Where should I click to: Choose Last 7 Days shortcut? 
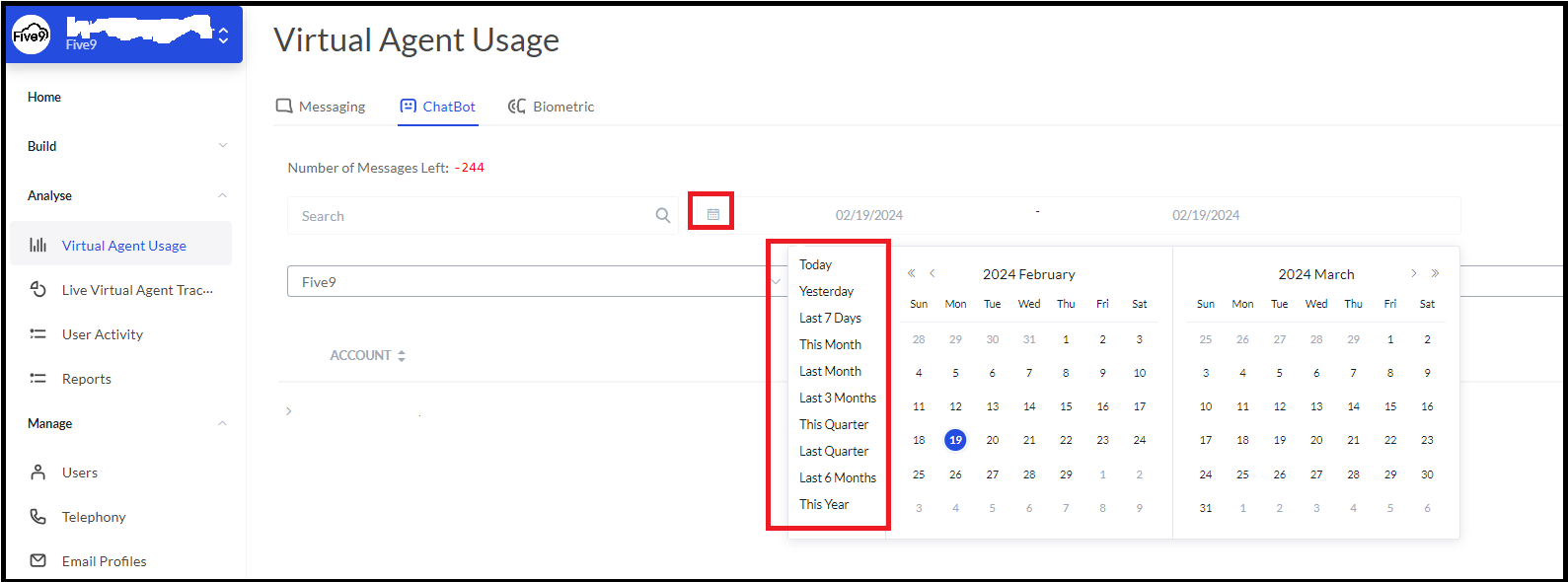[830, 318]
